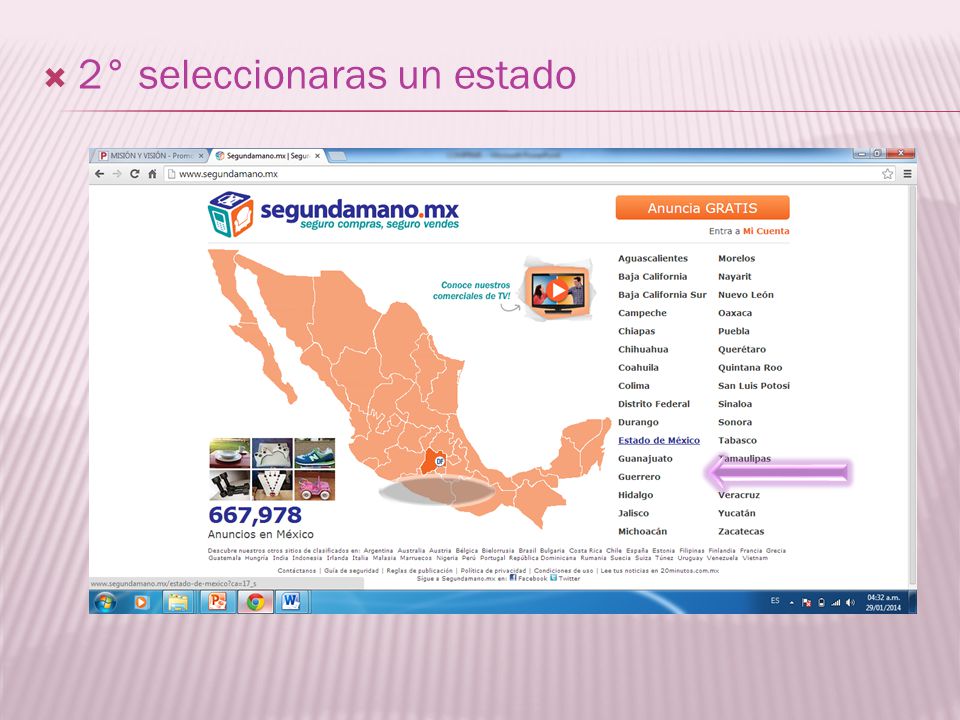Choose Coahuila state
960x720 pixels.
[638, 368]
